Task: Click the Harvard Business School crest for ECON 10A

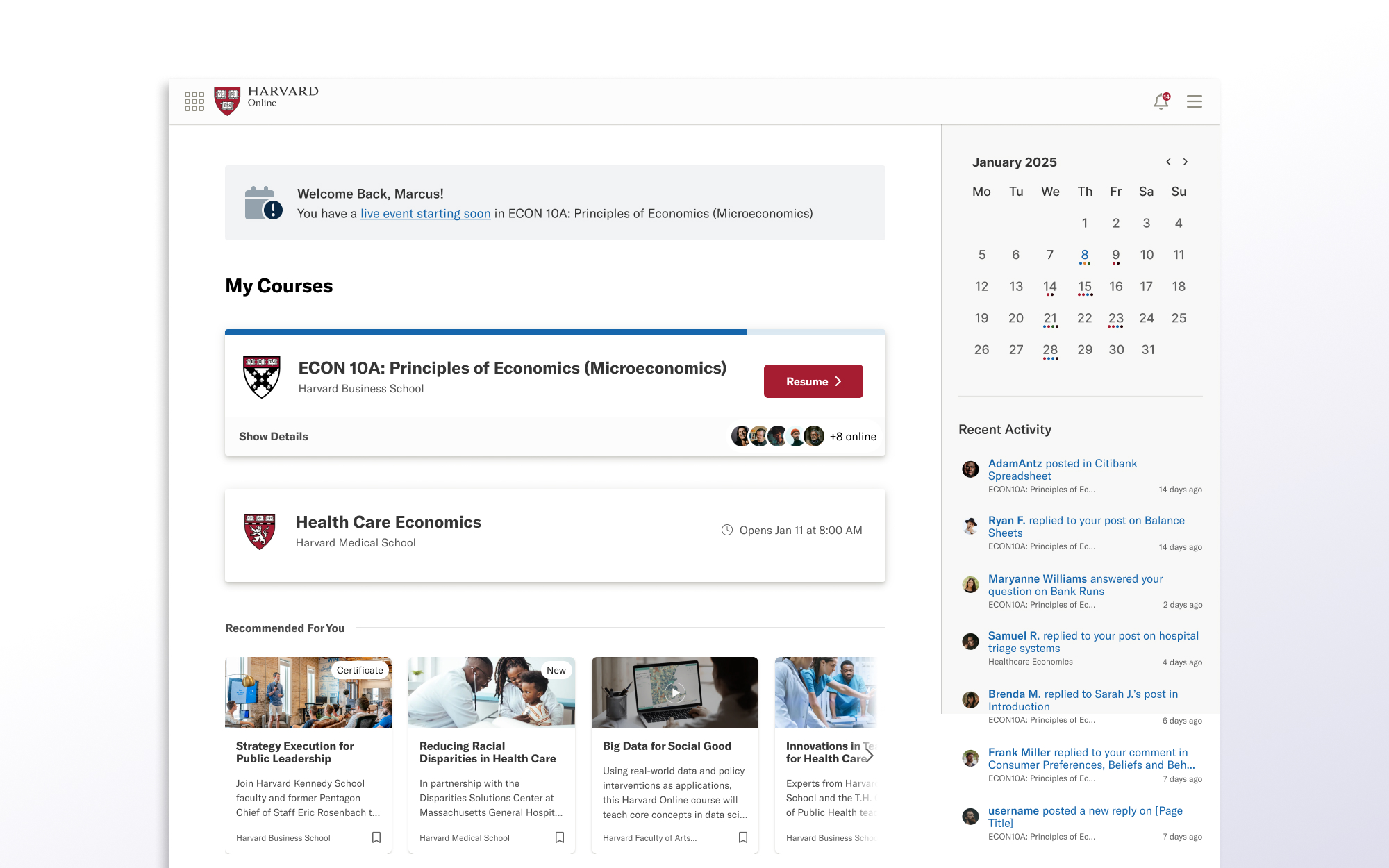Action: click(x=262, y=377)
